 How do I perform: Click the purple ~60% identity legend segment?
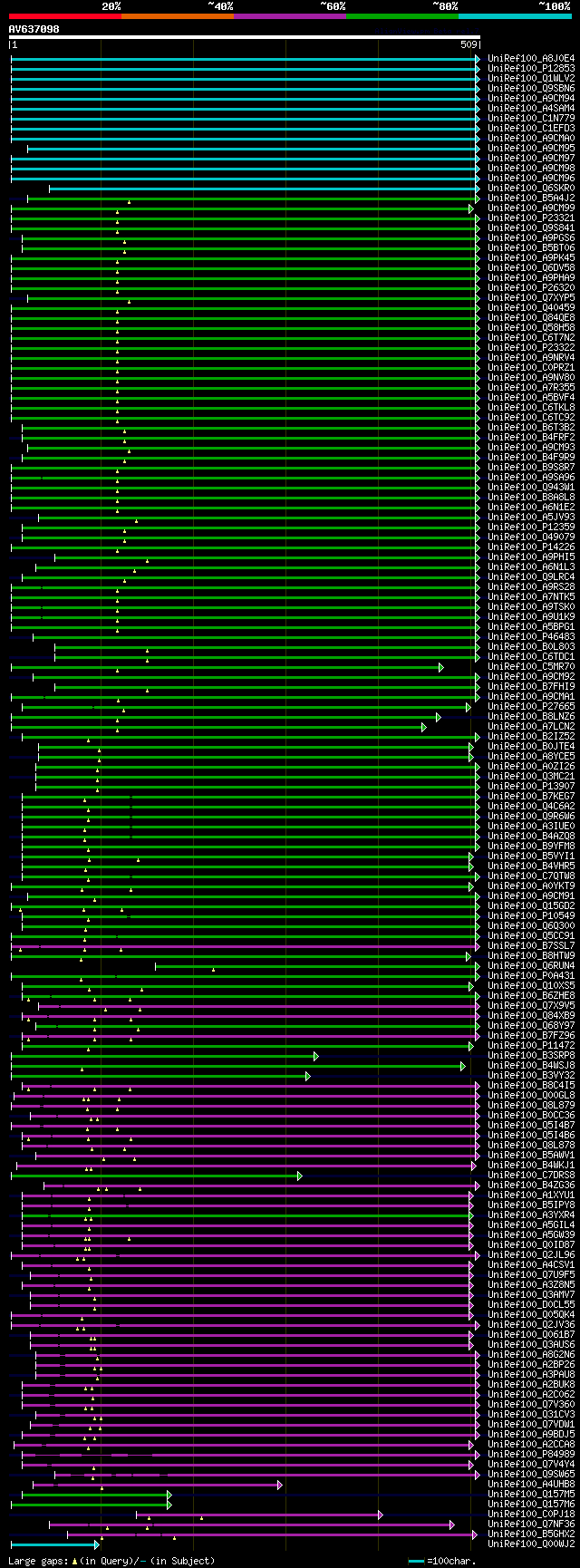coord(290,15)
